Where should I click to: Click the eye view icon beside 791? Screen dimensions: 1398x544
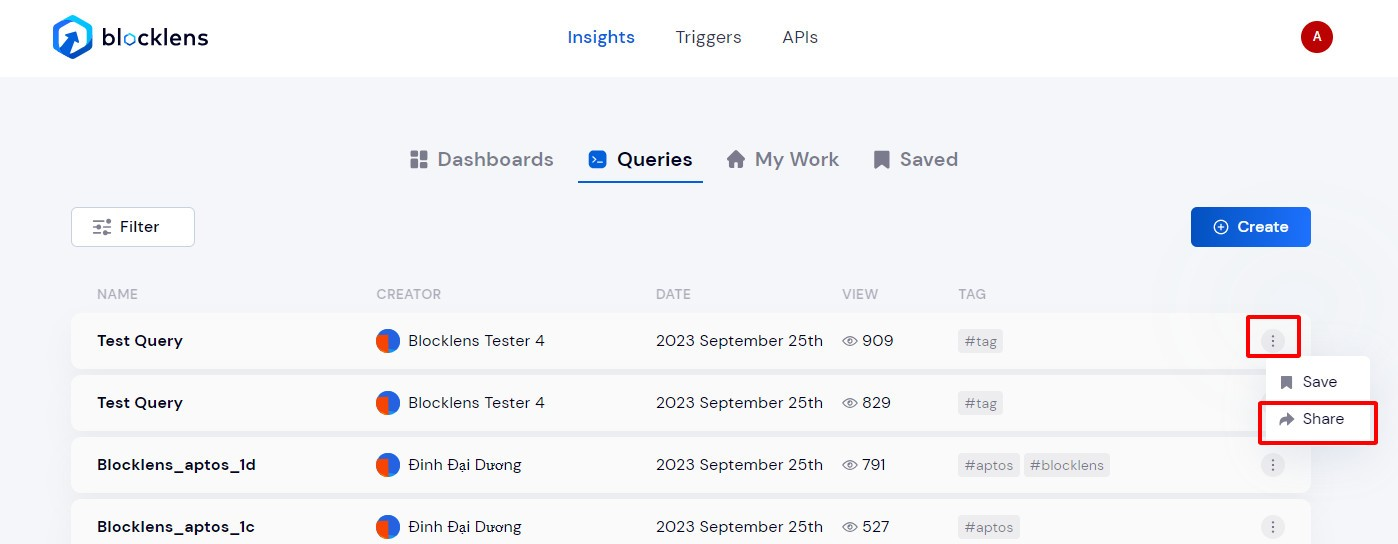click(x=851, y=465)
